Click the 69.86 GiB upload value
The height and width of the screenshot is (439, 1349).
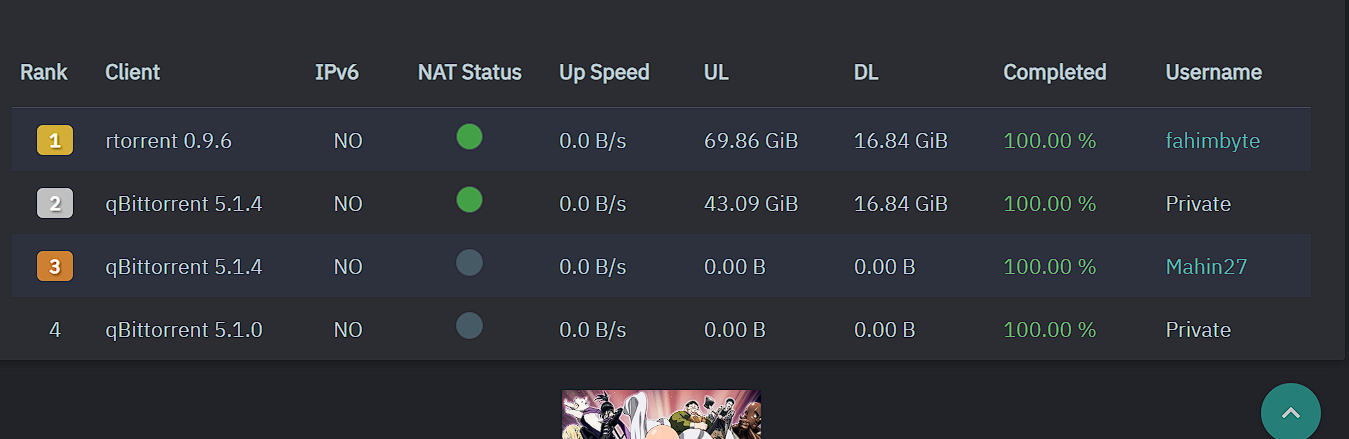(751, 141)
